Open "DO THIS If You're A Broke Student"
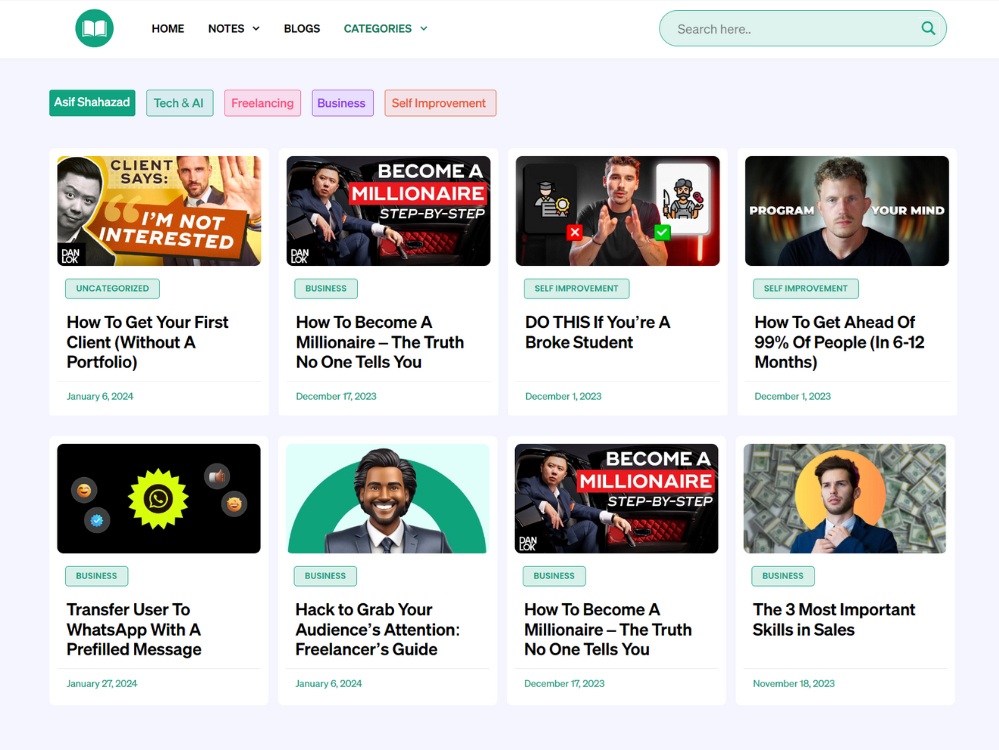Screen dimensions: 999x750 tap(597, 332)
